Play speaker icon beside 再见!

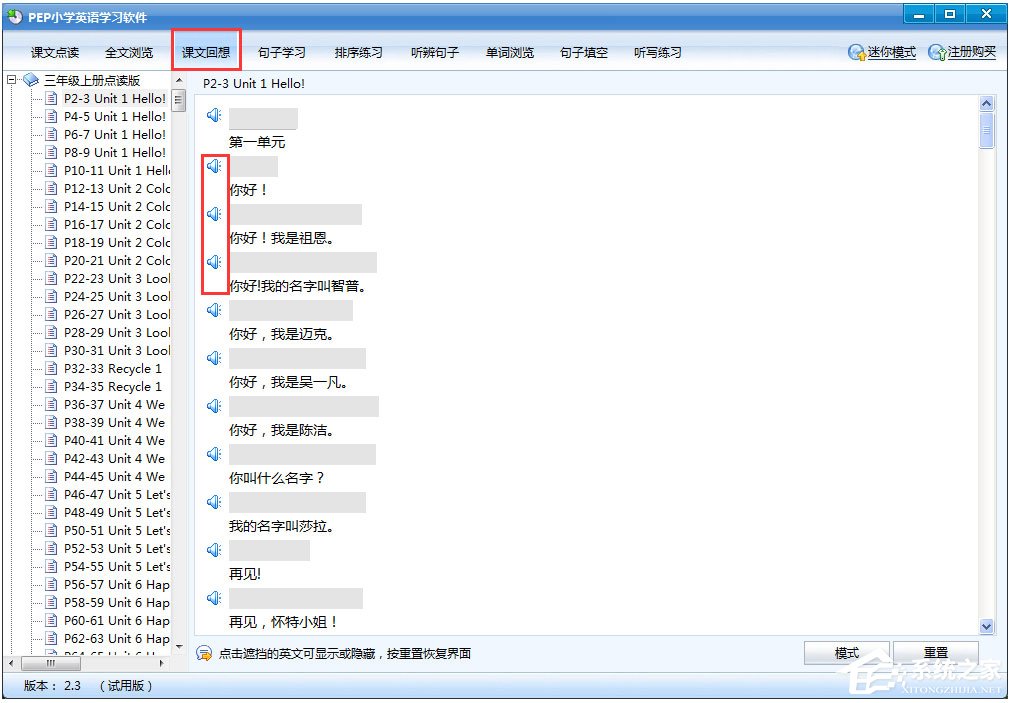(x=212, y=549)
